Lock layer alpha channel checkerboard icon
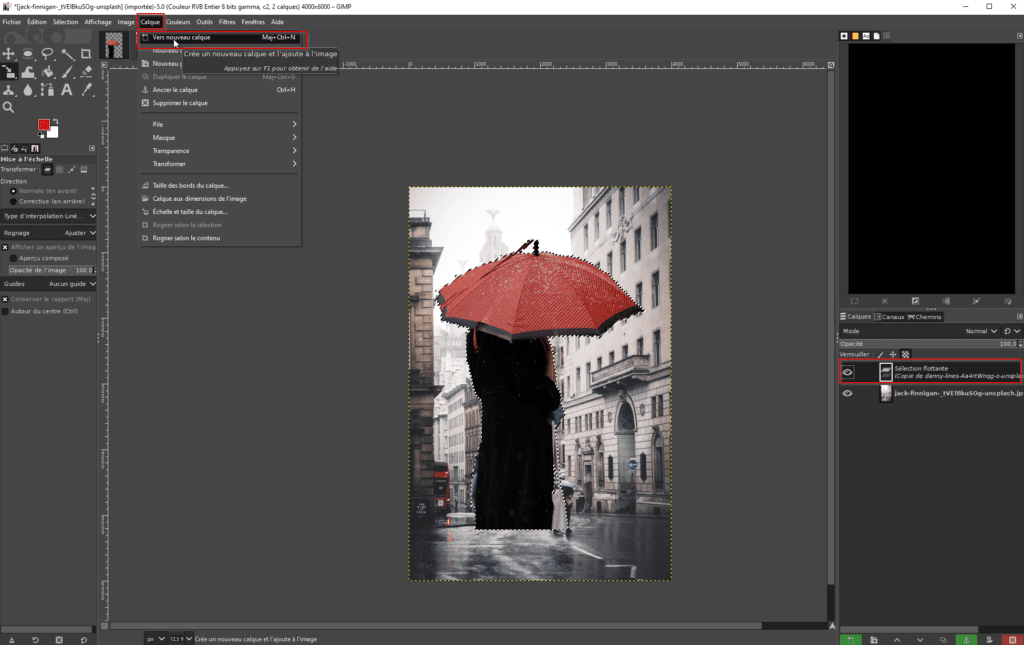The image size is (1024, 645). coord(906,354)
